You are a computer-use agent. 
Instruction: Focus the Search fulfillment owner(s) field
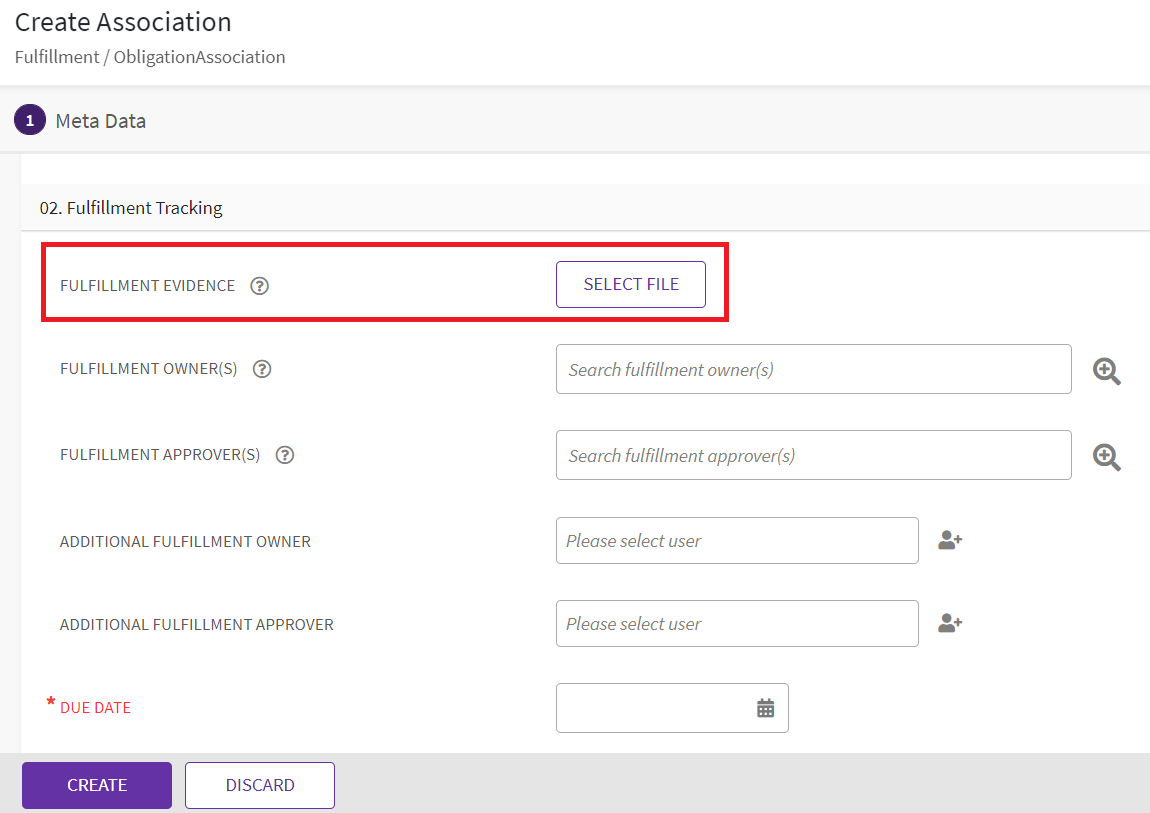pos(813,370)
